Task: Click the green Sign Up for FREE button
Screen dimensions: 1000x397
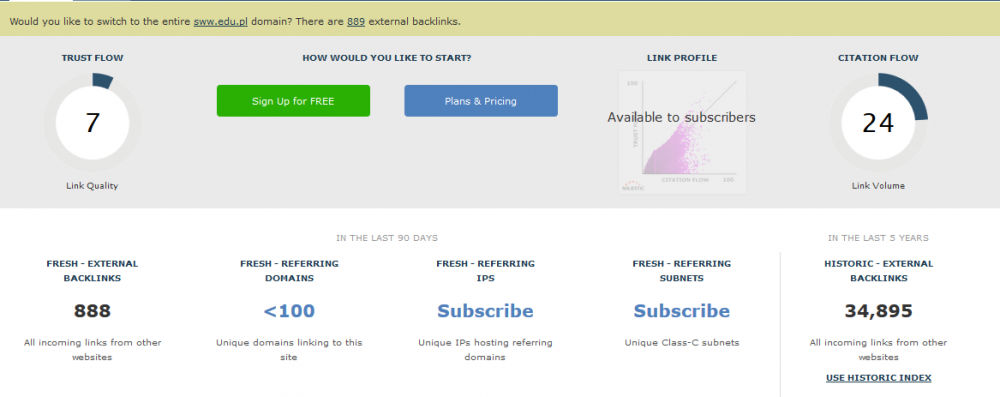Action: coord(293,101)
